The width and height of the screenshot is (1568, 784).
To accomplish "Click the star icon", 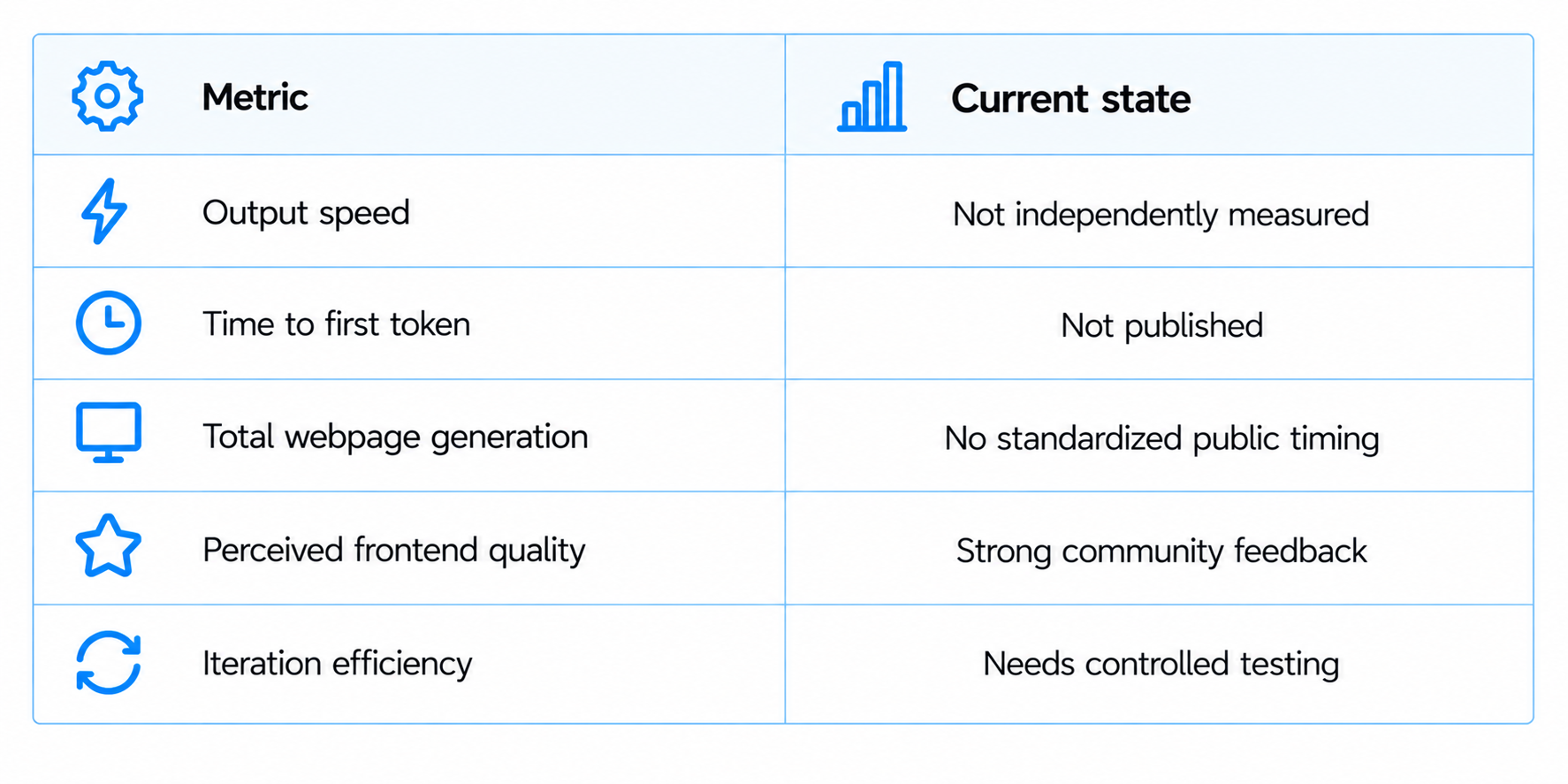I will [108, 546].
